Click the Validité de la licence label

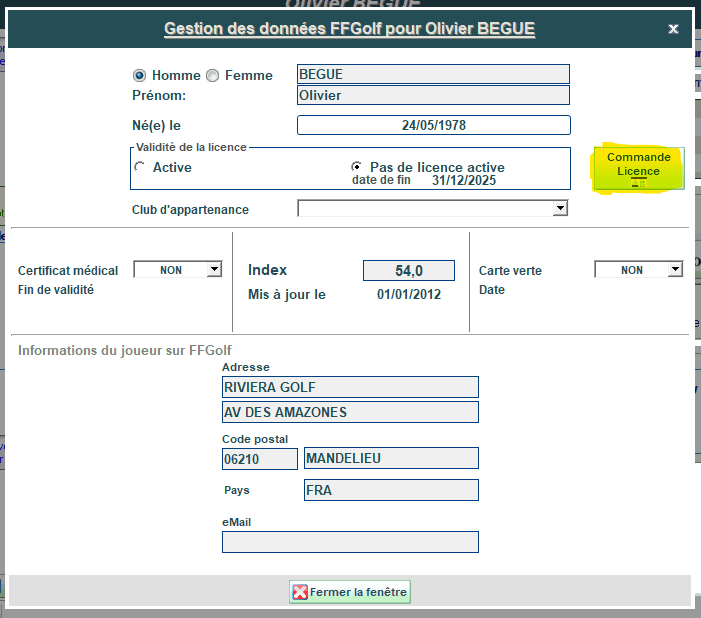[191, 147]
